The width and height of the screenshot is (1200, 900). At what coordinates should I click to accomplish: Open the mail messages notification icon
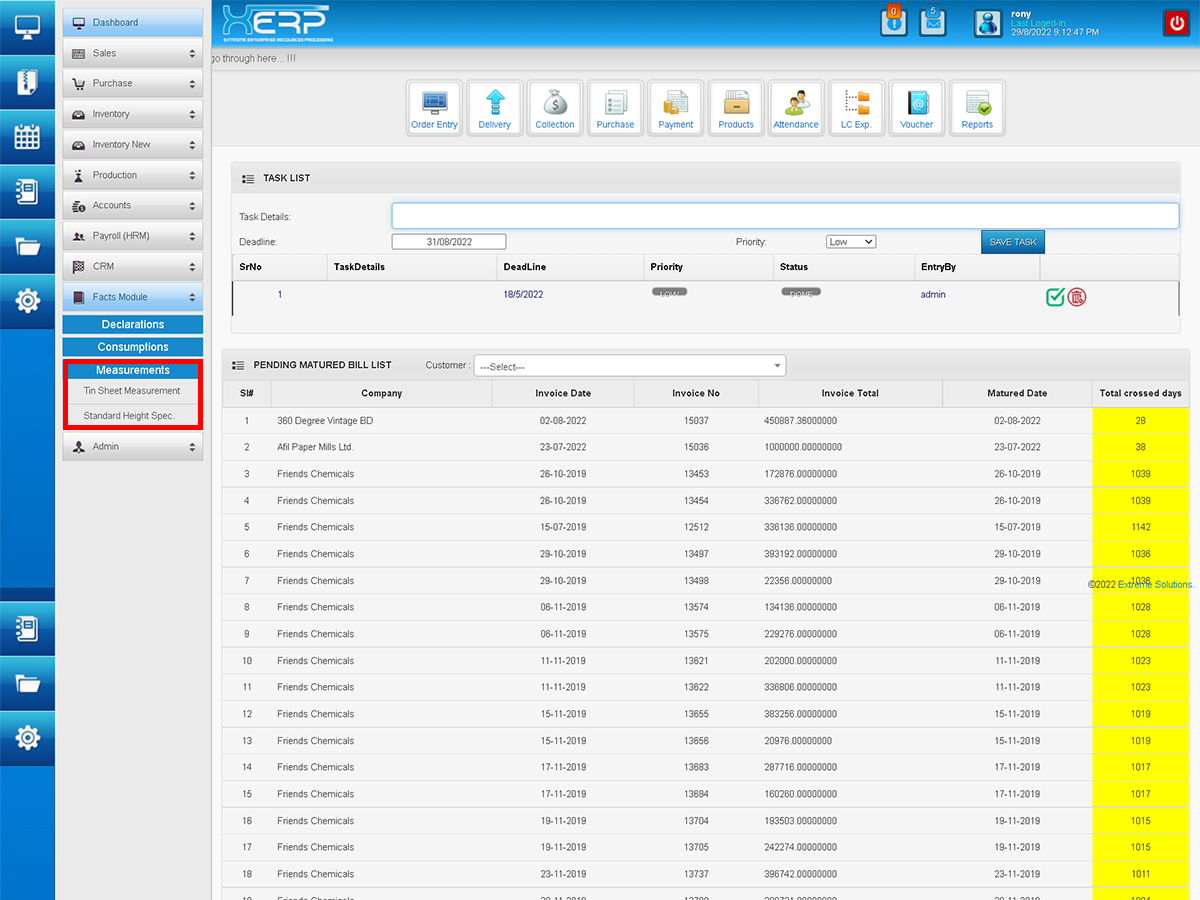point(933,23)
